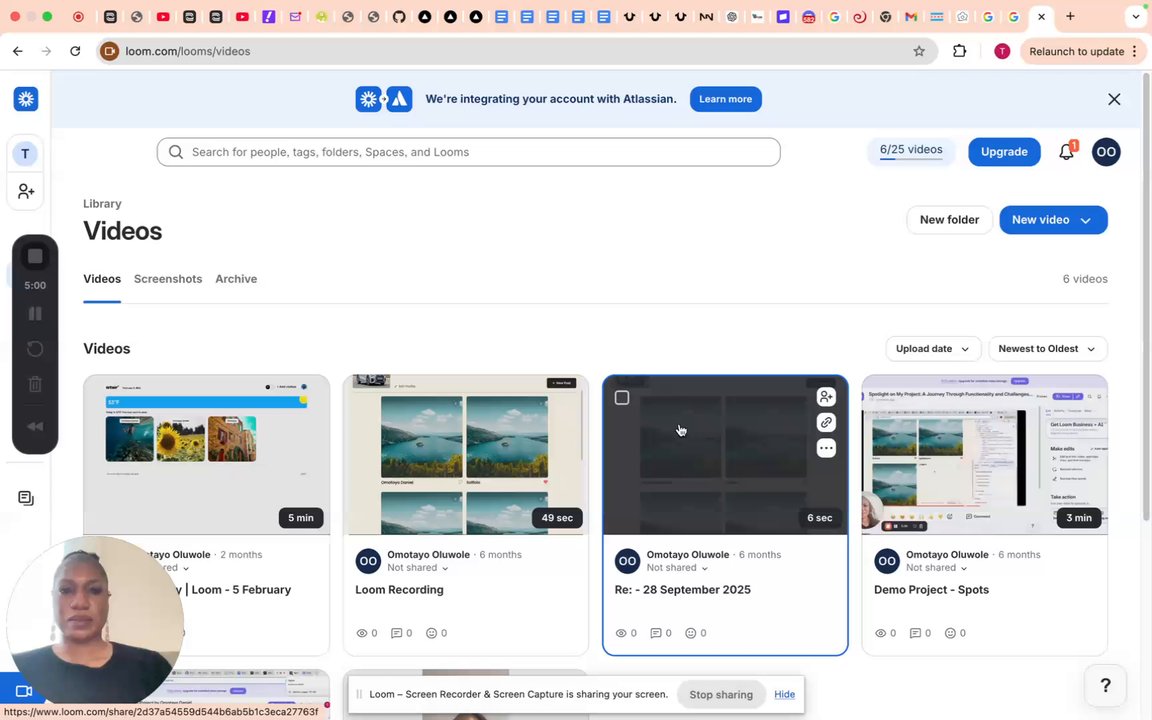
Task: Open the Upload date sort dropdown
Action: click(932, 349)
